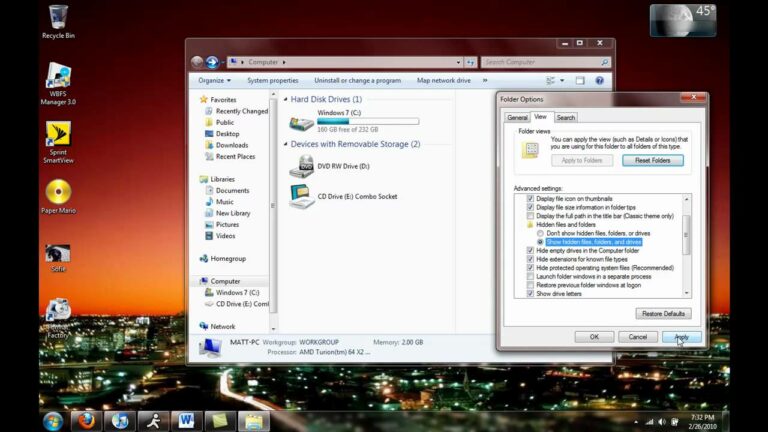The height and width of the screenshot is (432, 768).
Task: Select Don't show hidden files radio button
Action: click(x=541, y=233)
